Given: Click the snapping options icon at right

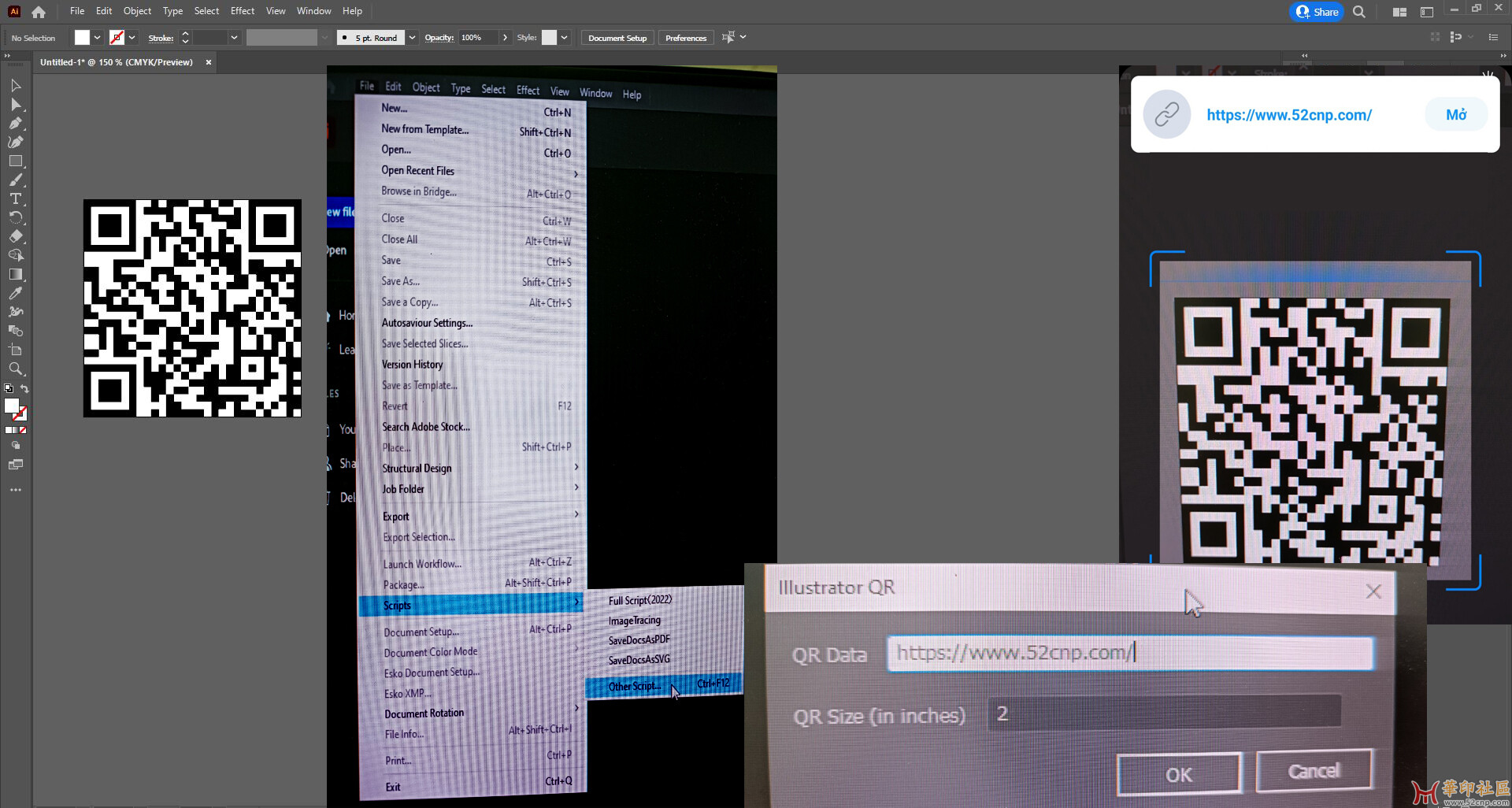Looking at the screenshot, I should click(x=1456, y=37).
